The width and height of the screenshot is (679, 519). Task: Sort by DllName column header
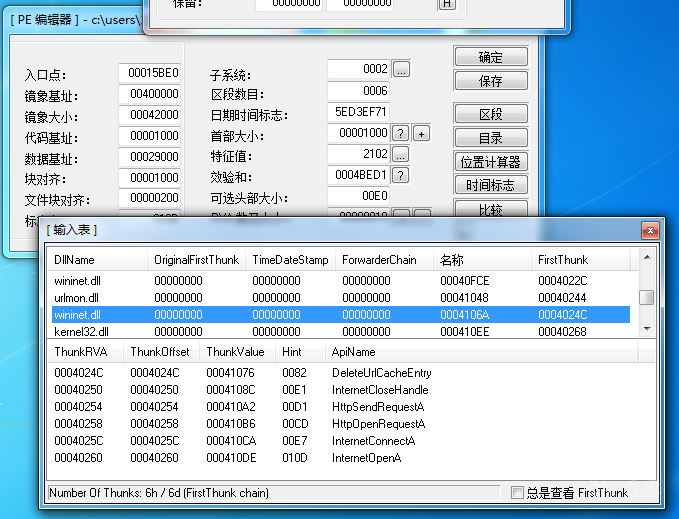[x=97, y=260]
